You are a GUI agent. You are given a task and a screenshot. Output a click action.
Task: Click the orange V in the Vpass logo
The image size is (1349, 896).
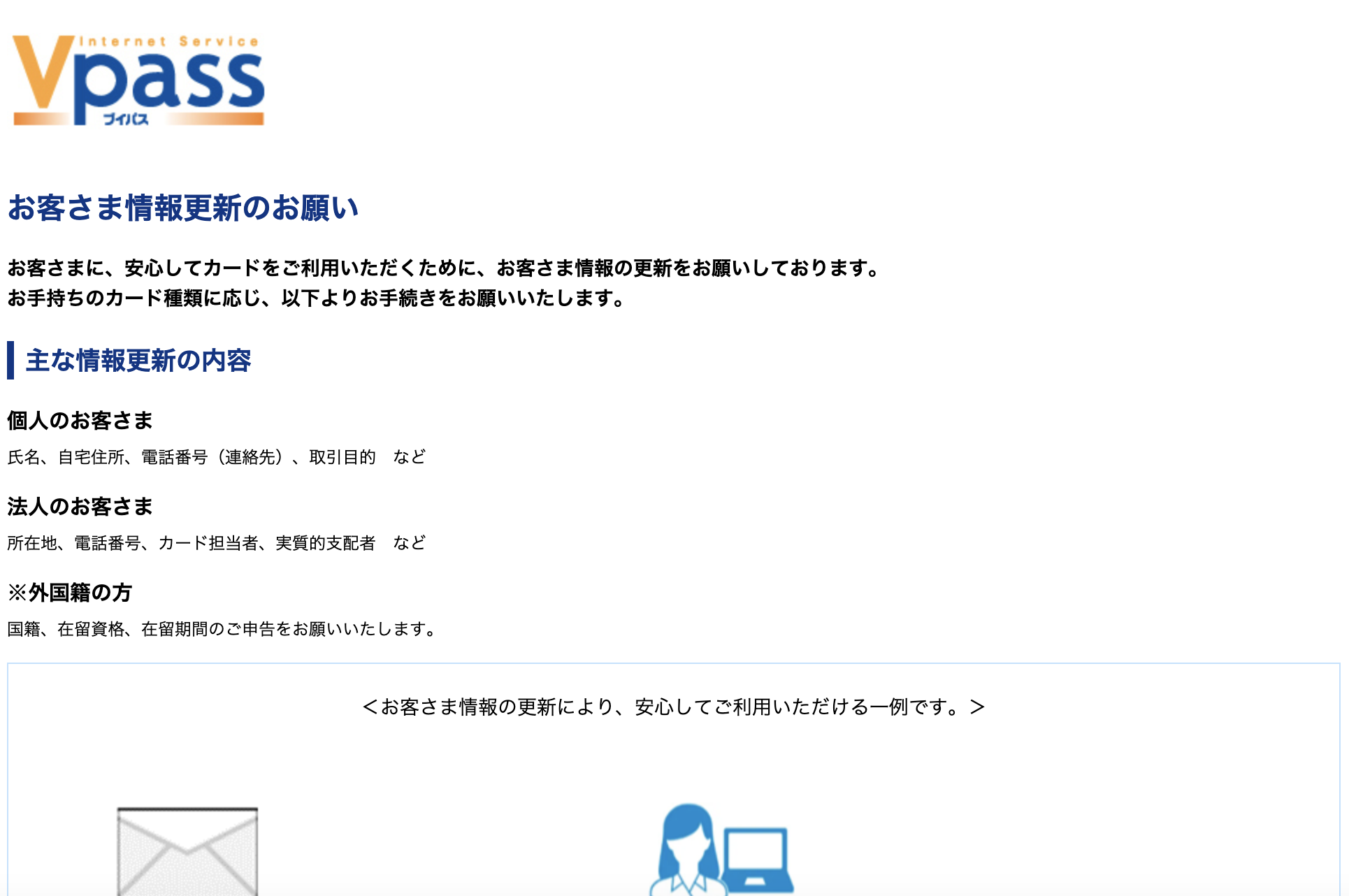point(43,73)
